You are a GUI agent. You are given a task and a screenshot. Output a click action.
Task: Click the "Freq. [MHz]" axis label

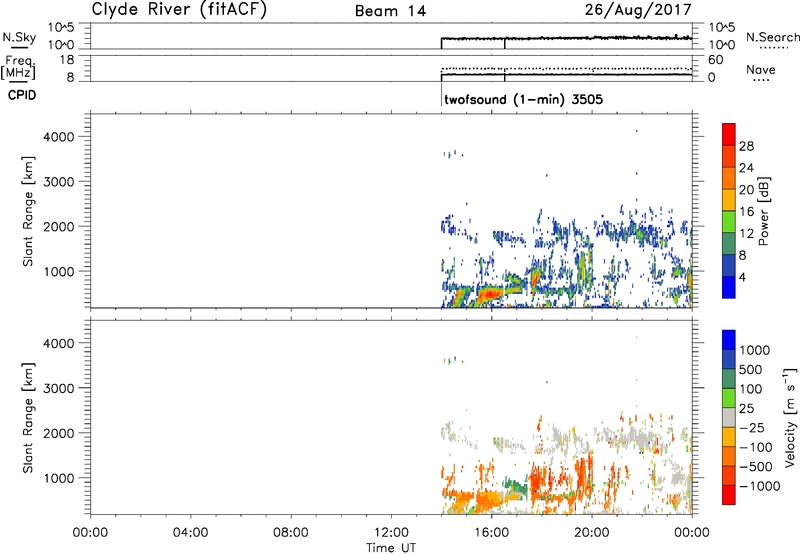click(x=19, y=68)
